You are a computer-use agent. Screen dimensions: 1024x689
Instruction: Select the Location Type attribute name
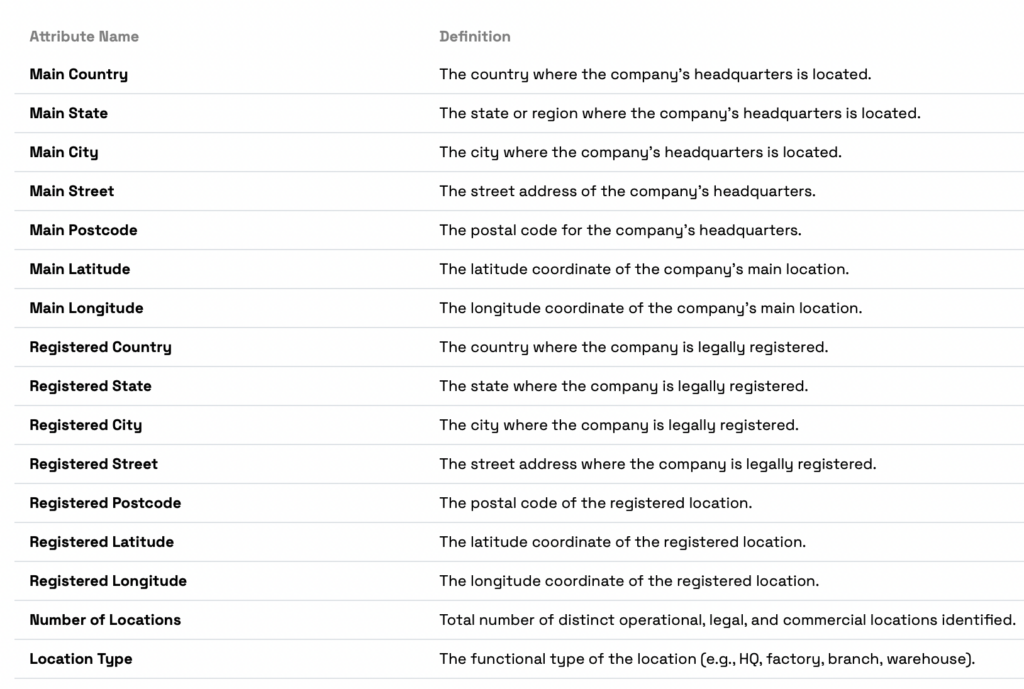(81, 659)
